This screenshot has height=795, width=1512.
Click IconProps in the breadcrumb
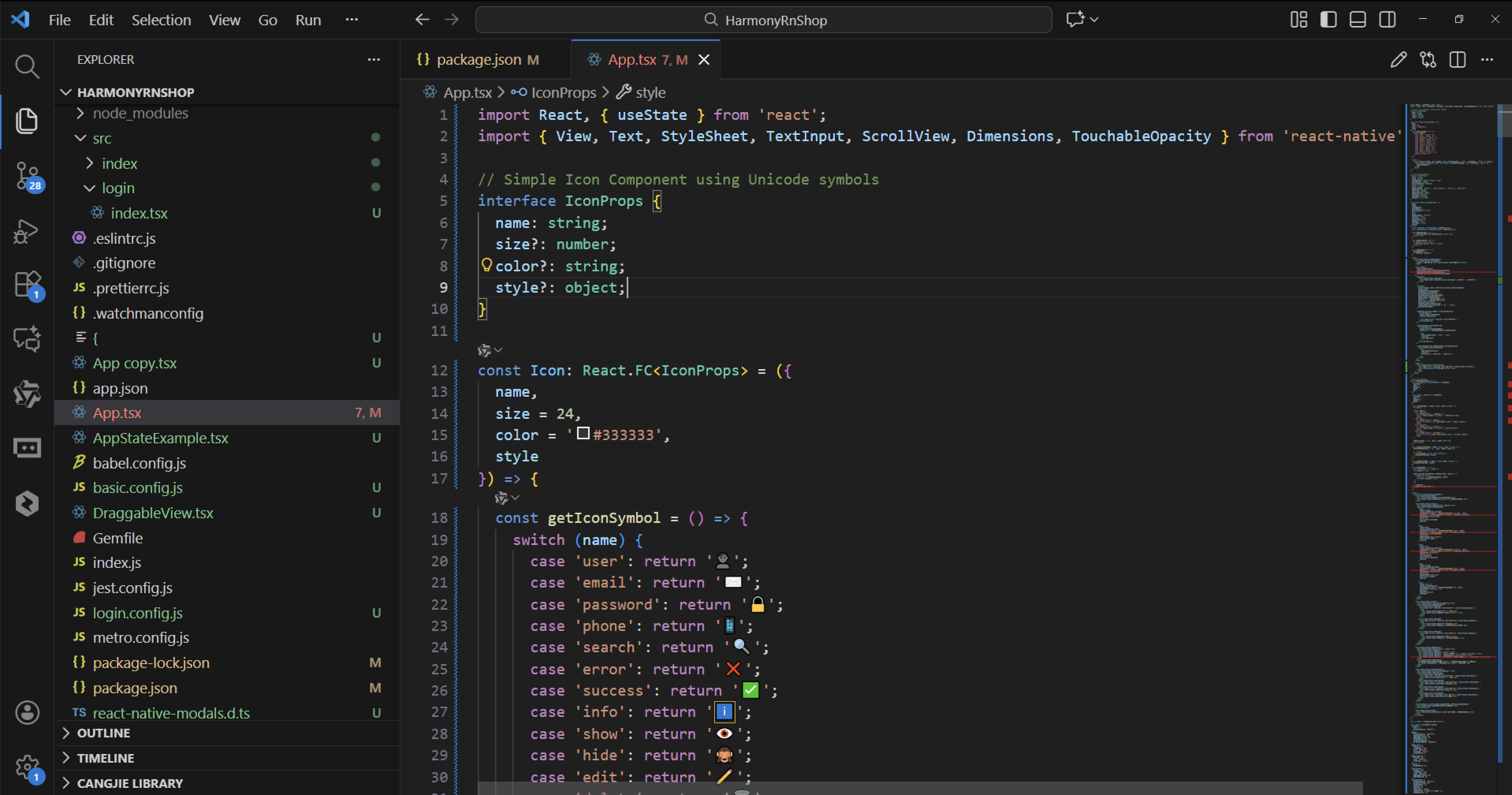tap(563, 92)
